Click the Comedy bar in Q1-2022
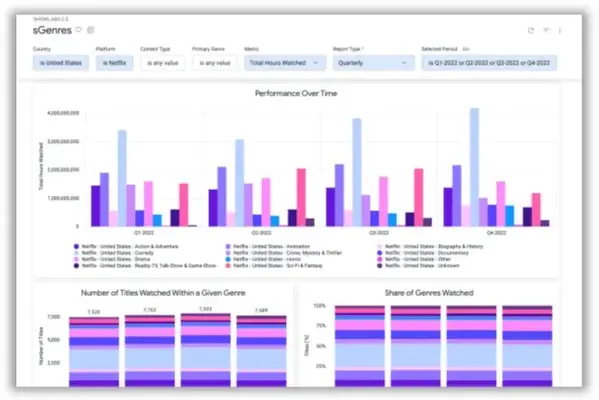The image size is (599, 400). 122,178
